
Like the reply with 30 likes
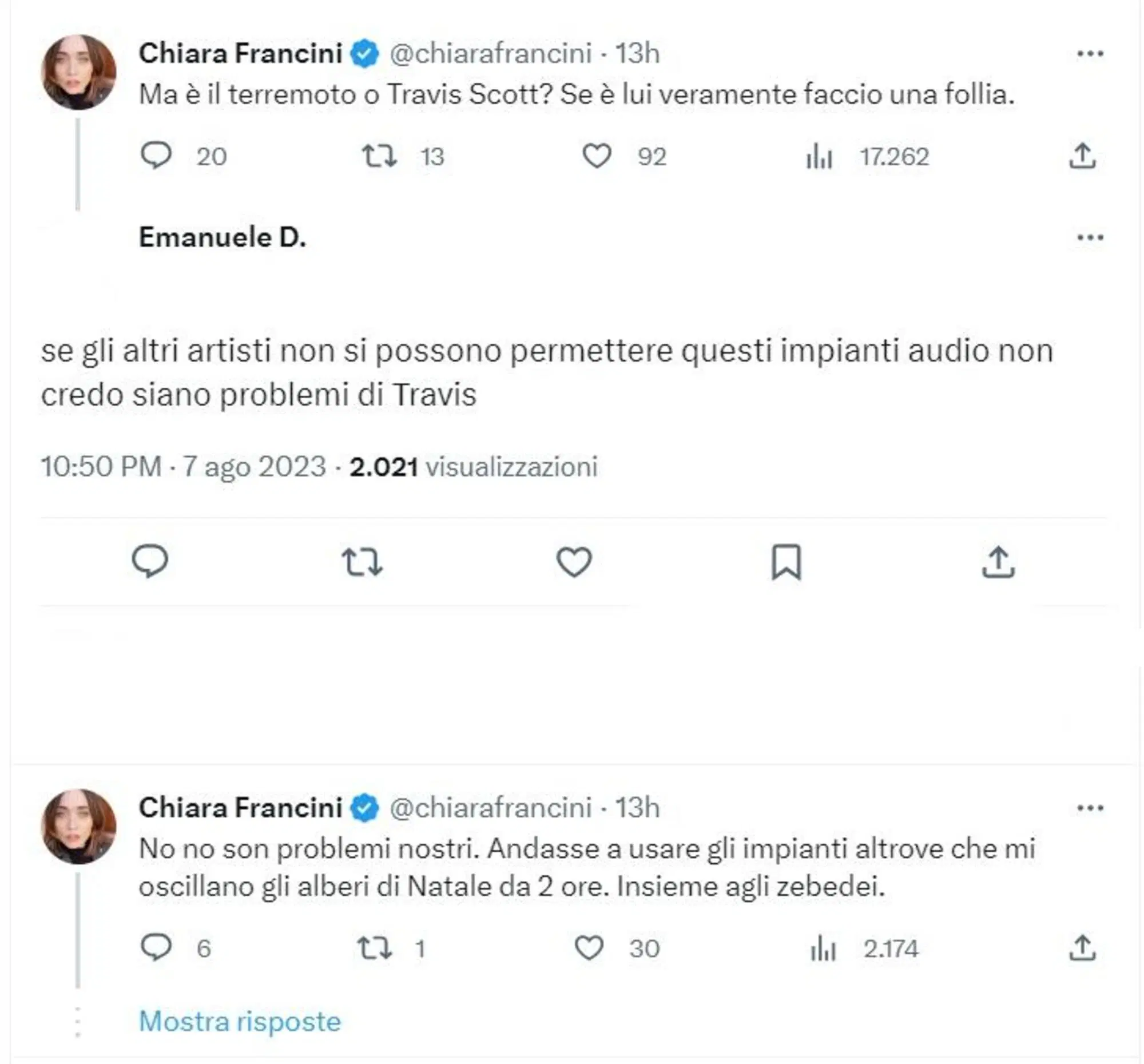click(589, 948)
